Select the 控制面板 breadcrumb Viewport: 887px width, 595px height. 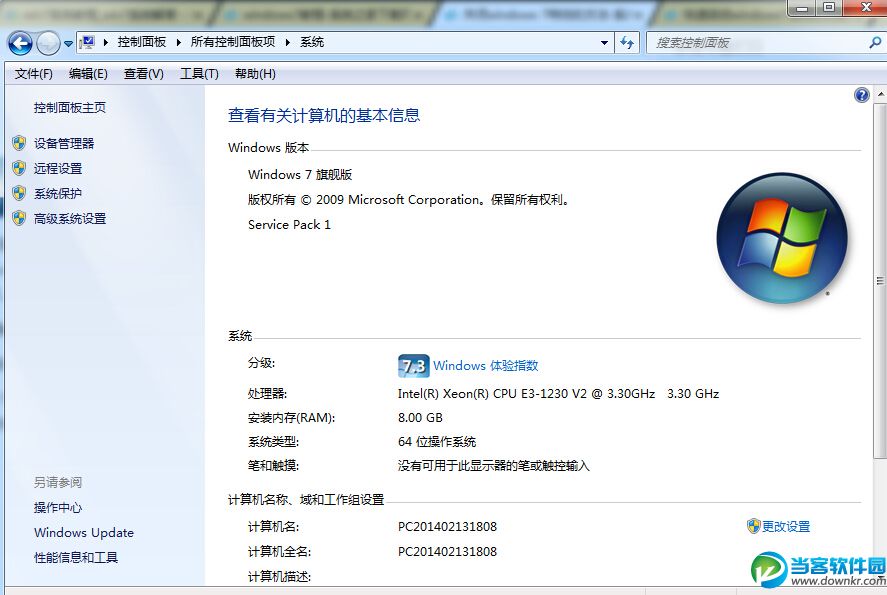tap(141, 42)
